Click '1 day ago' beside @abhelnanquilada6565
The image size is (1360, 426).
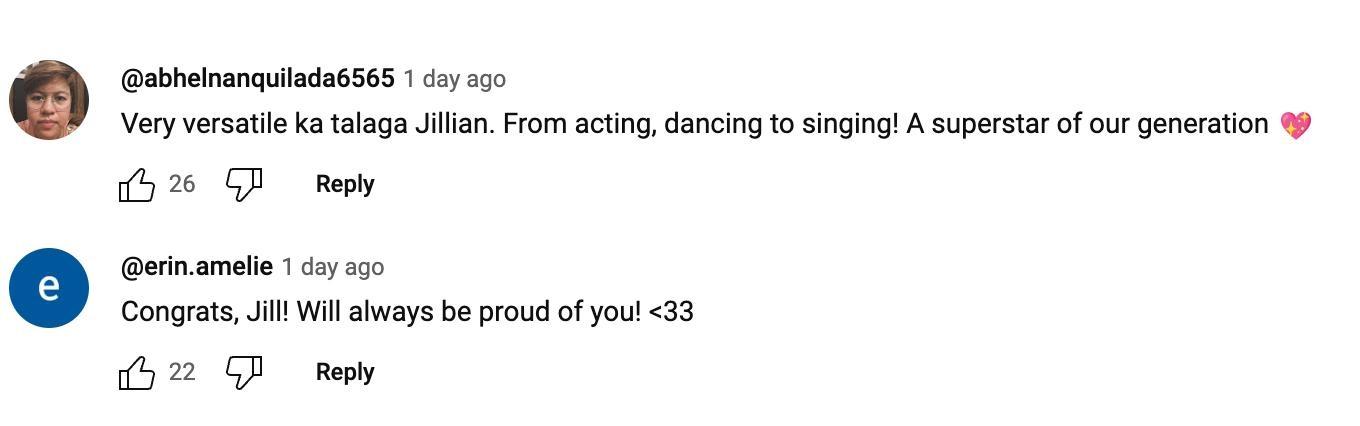point(454,79)
